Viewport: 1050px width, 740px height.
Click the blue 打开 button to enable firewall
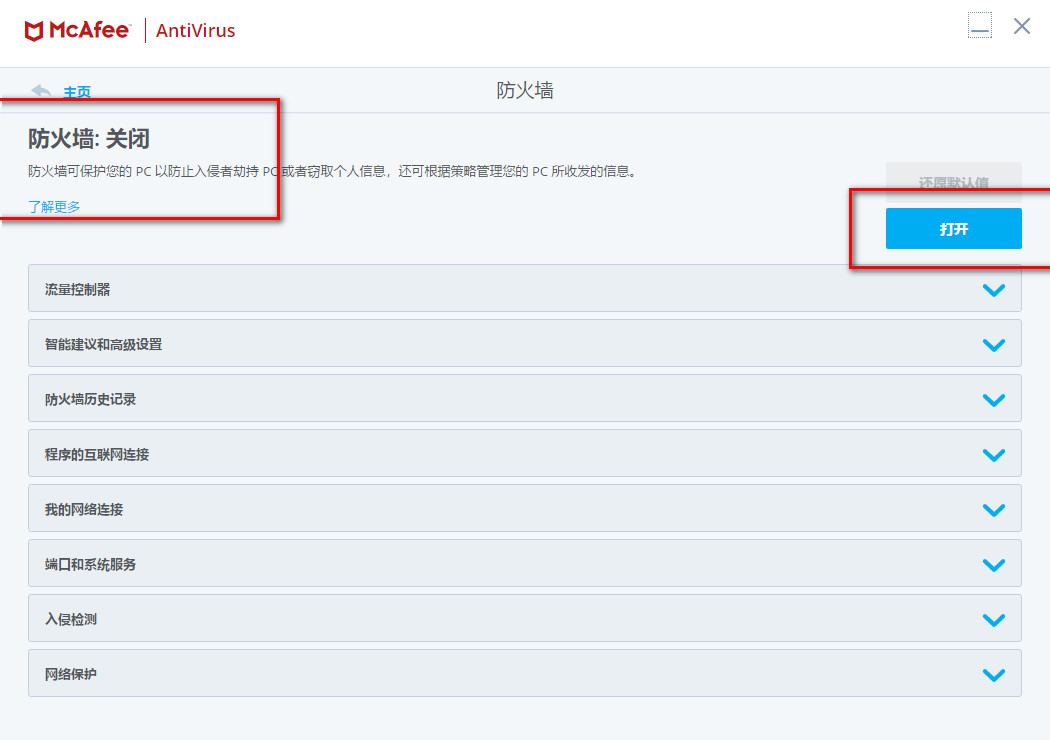point(954,228)
